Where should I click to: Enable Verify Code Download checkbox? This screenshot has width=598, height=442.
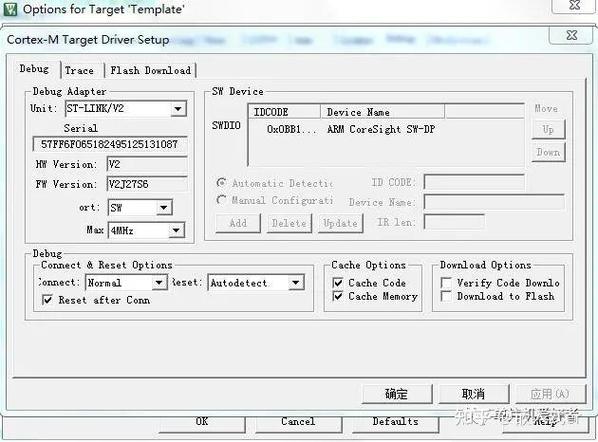coord(446,283)
